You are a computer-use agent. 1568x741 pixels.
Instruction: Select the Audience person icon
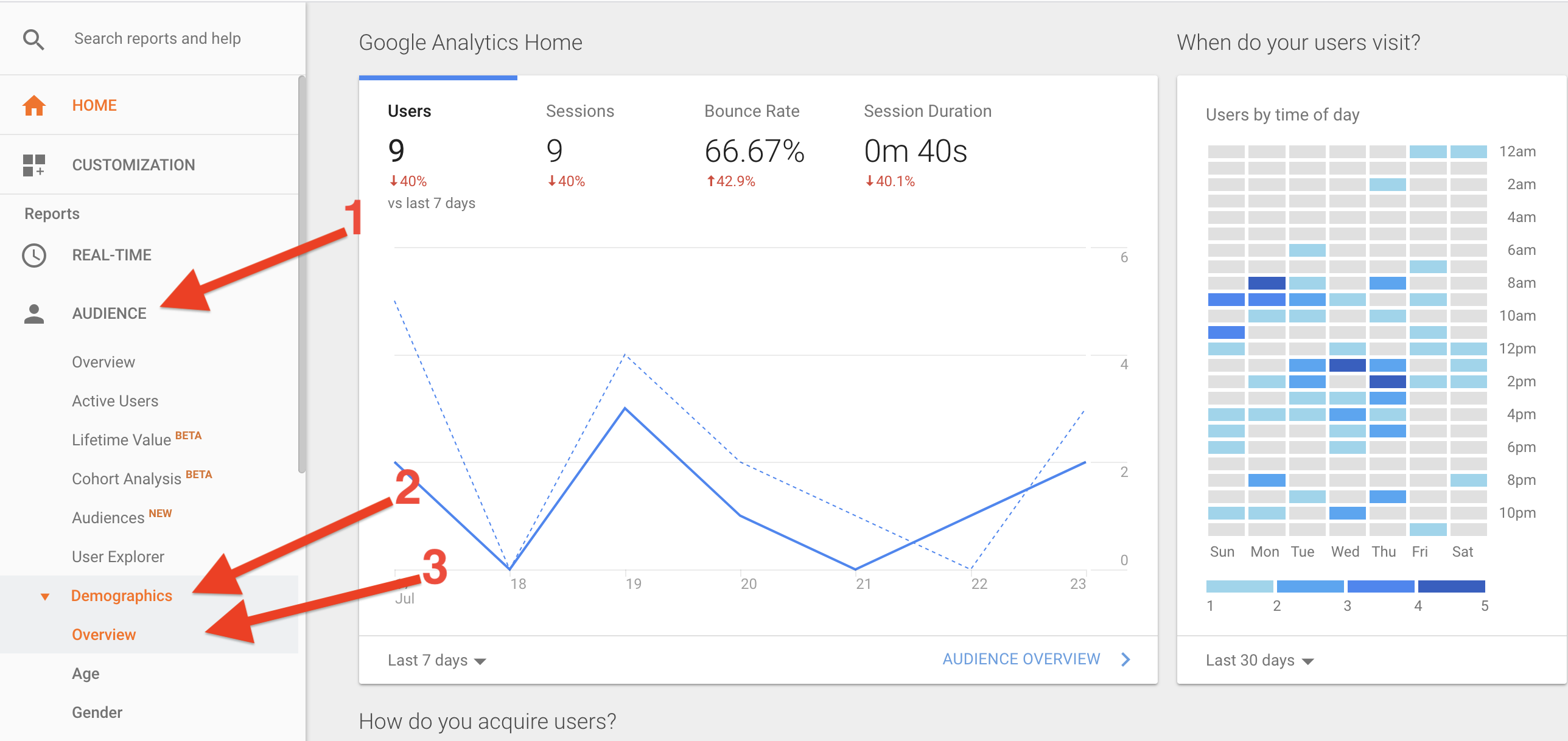[33, 313]
